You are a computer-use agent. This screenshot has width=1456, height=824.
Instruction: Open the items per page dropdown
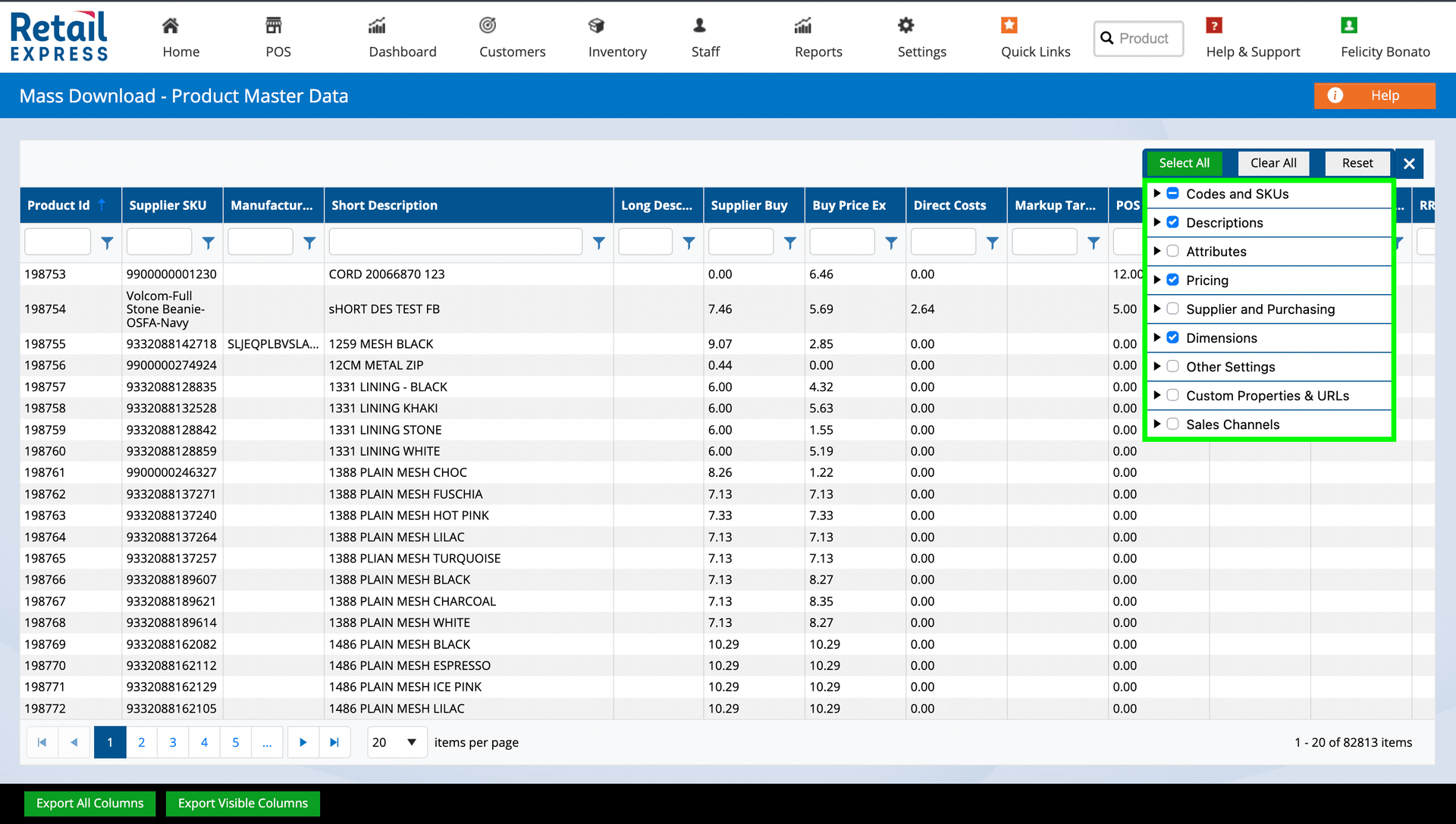click(397, 743)
